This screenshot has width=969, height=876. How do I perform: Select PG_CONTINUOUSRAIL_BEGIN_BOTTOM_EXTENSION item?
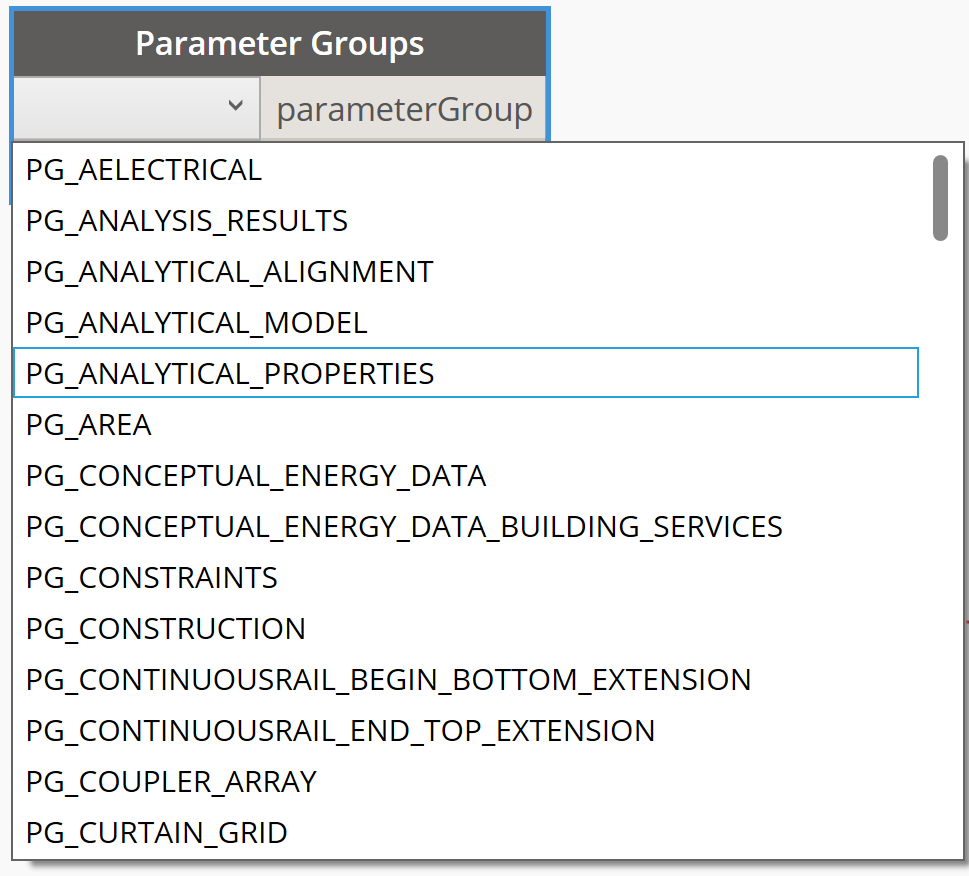click(x=388, y=680)
